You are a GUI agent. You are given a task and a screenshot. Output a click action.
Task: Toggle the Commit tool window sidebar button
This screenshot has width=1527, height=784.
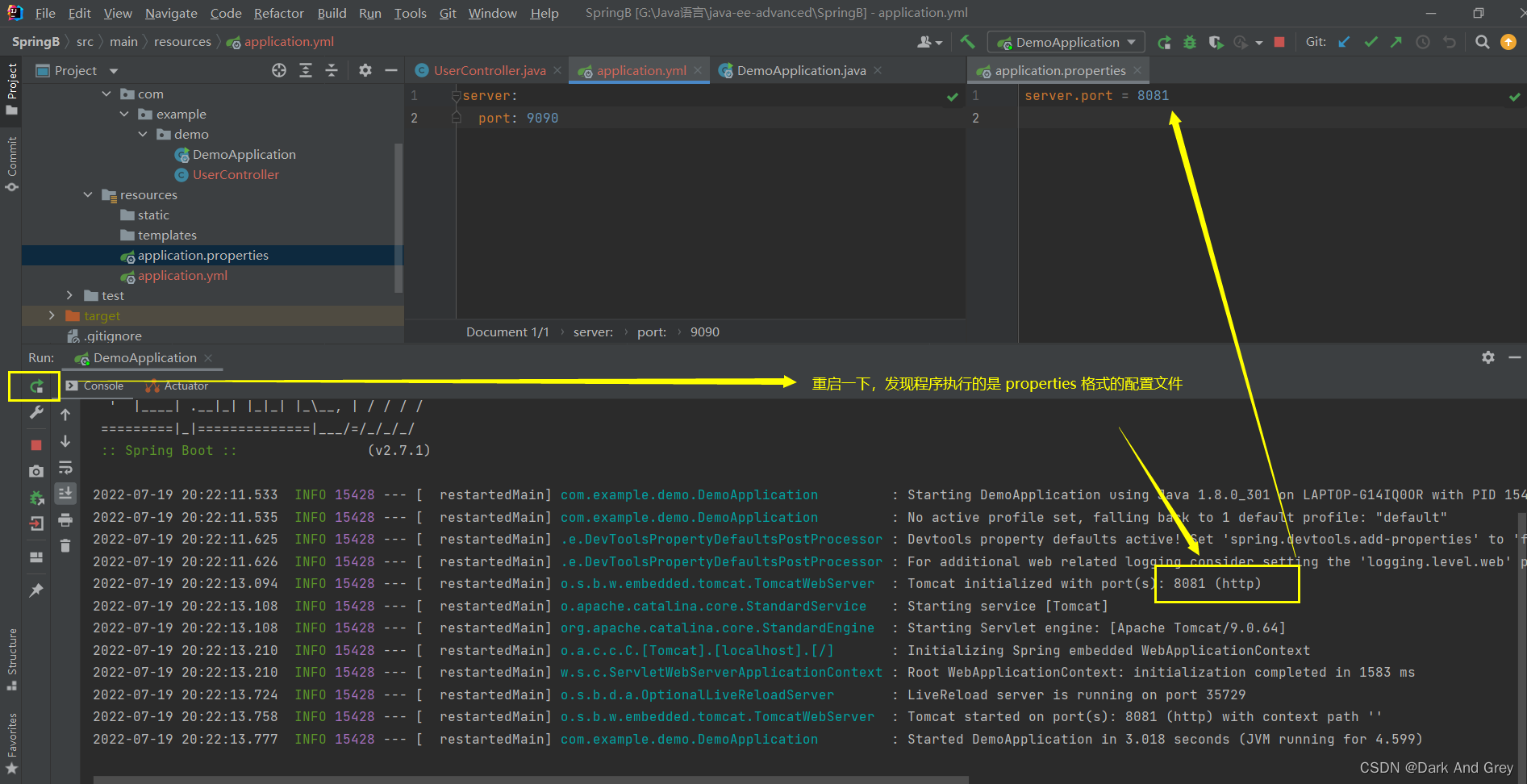(11, 165)
